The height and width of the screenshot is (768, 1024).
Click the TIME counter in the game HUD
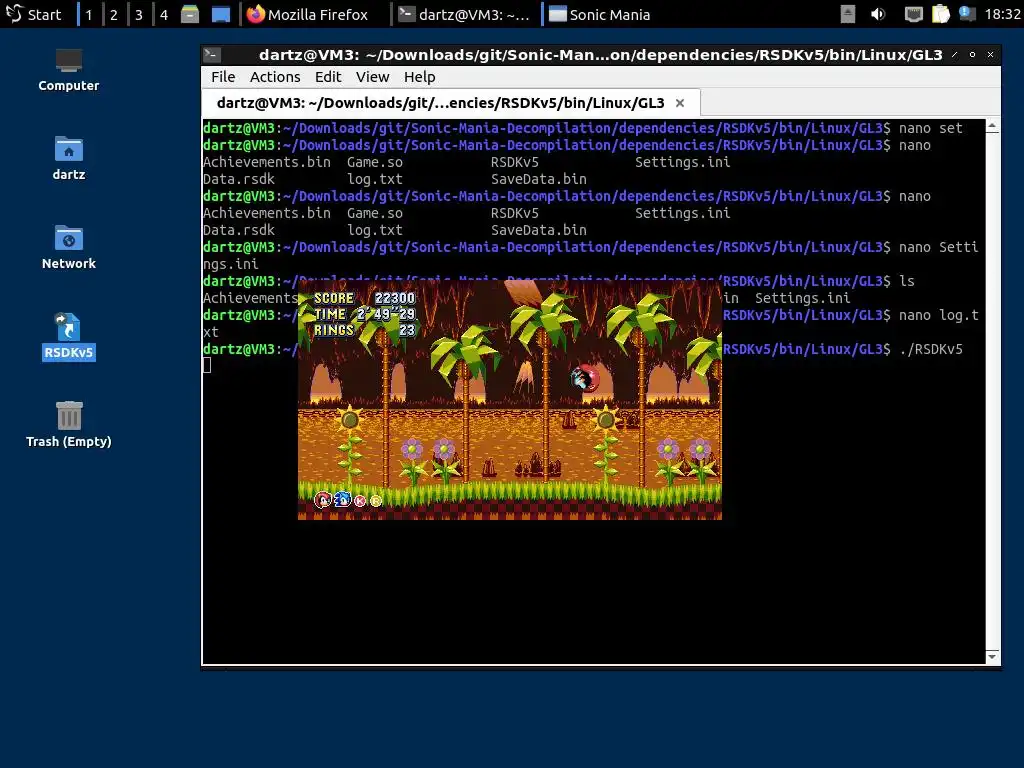point(364,314)
